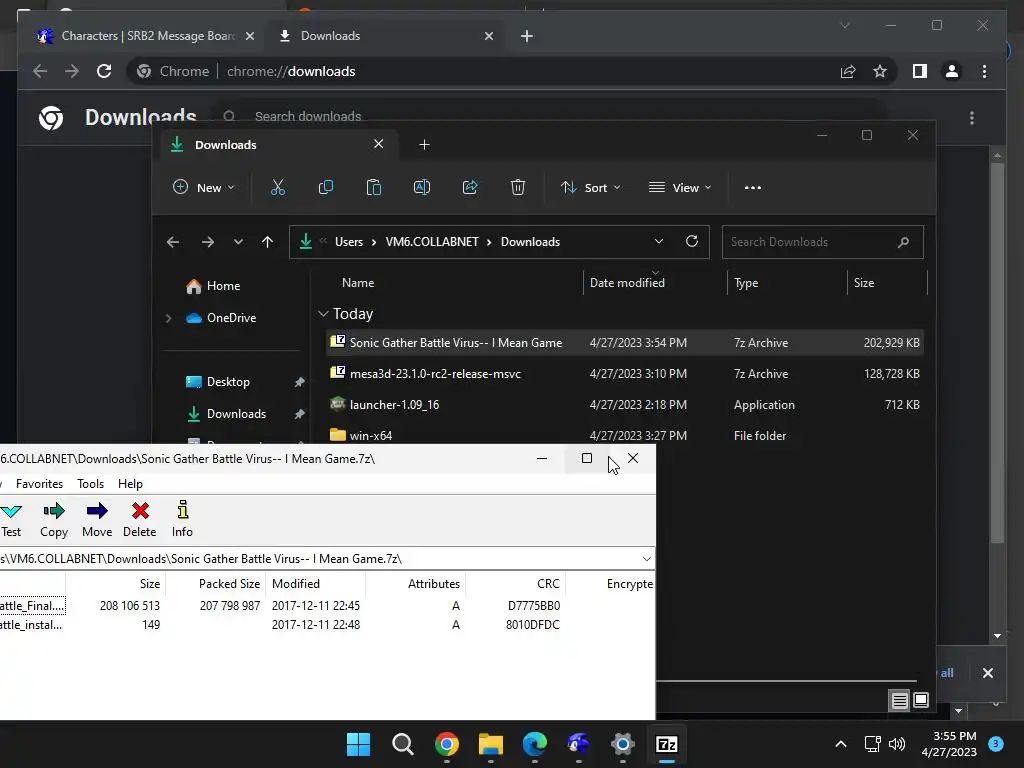
Task: Open Tools menu in 7-Zip
Action: 90,484
